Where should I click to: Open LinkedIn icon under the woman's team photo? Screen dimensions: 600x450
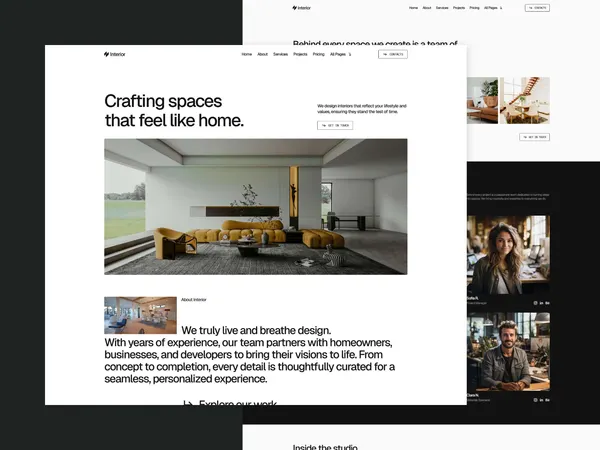pos(541,303)
